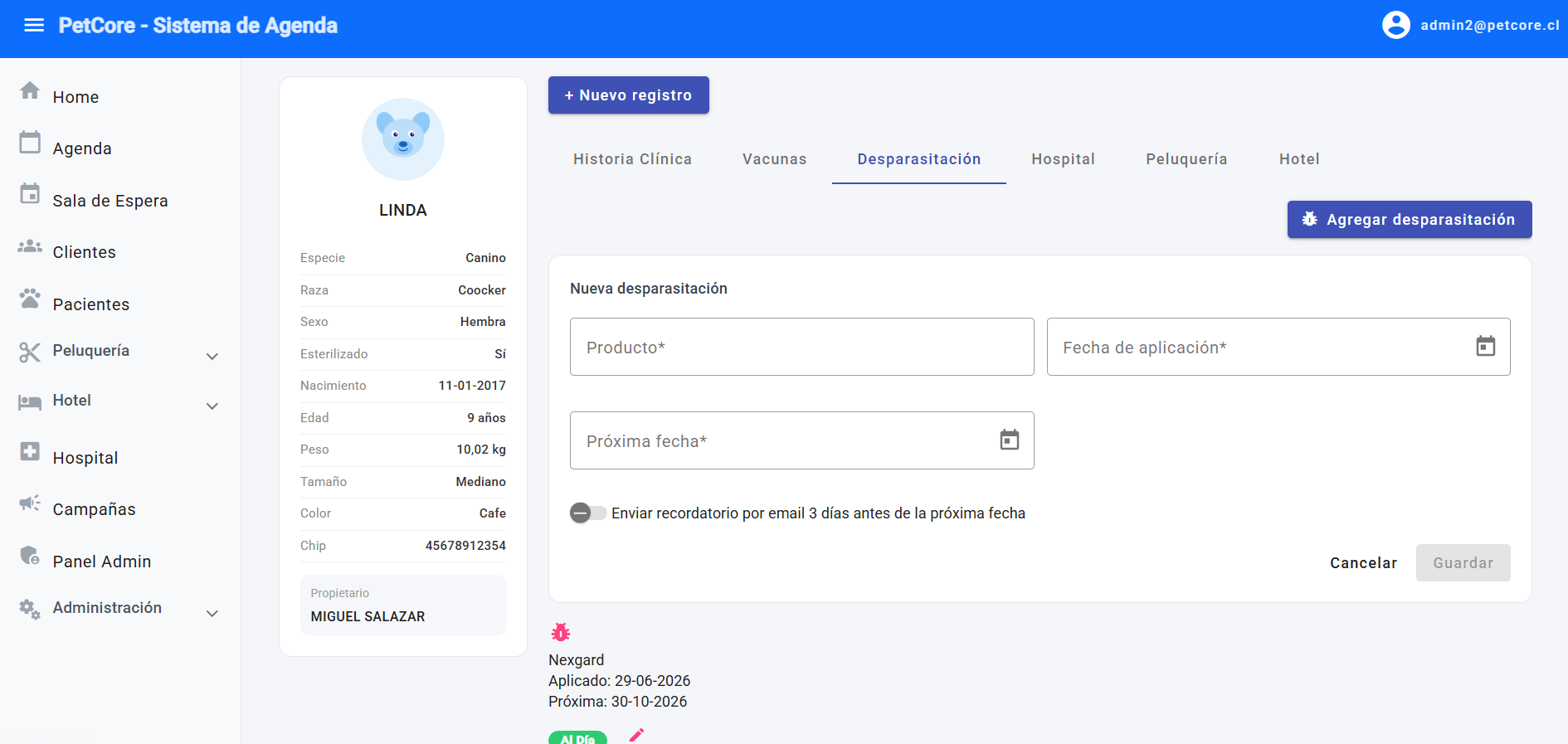This screenshot has height=744, width=1568.
Task: Click the admin2@petcore.cl account label
Action: 1490,26
